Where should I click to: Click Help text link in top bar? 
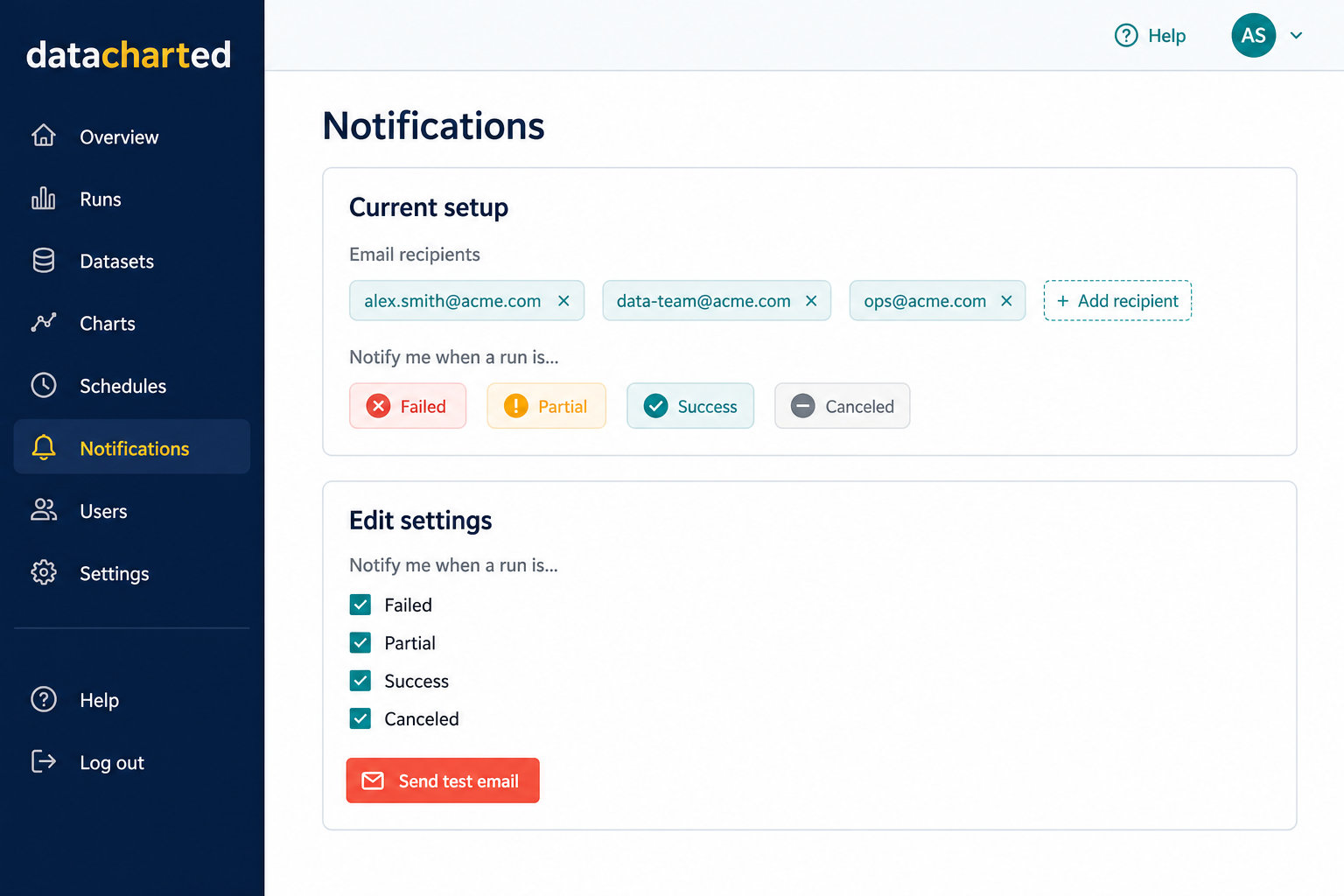pyautogui.click(x=1166, y=36)
